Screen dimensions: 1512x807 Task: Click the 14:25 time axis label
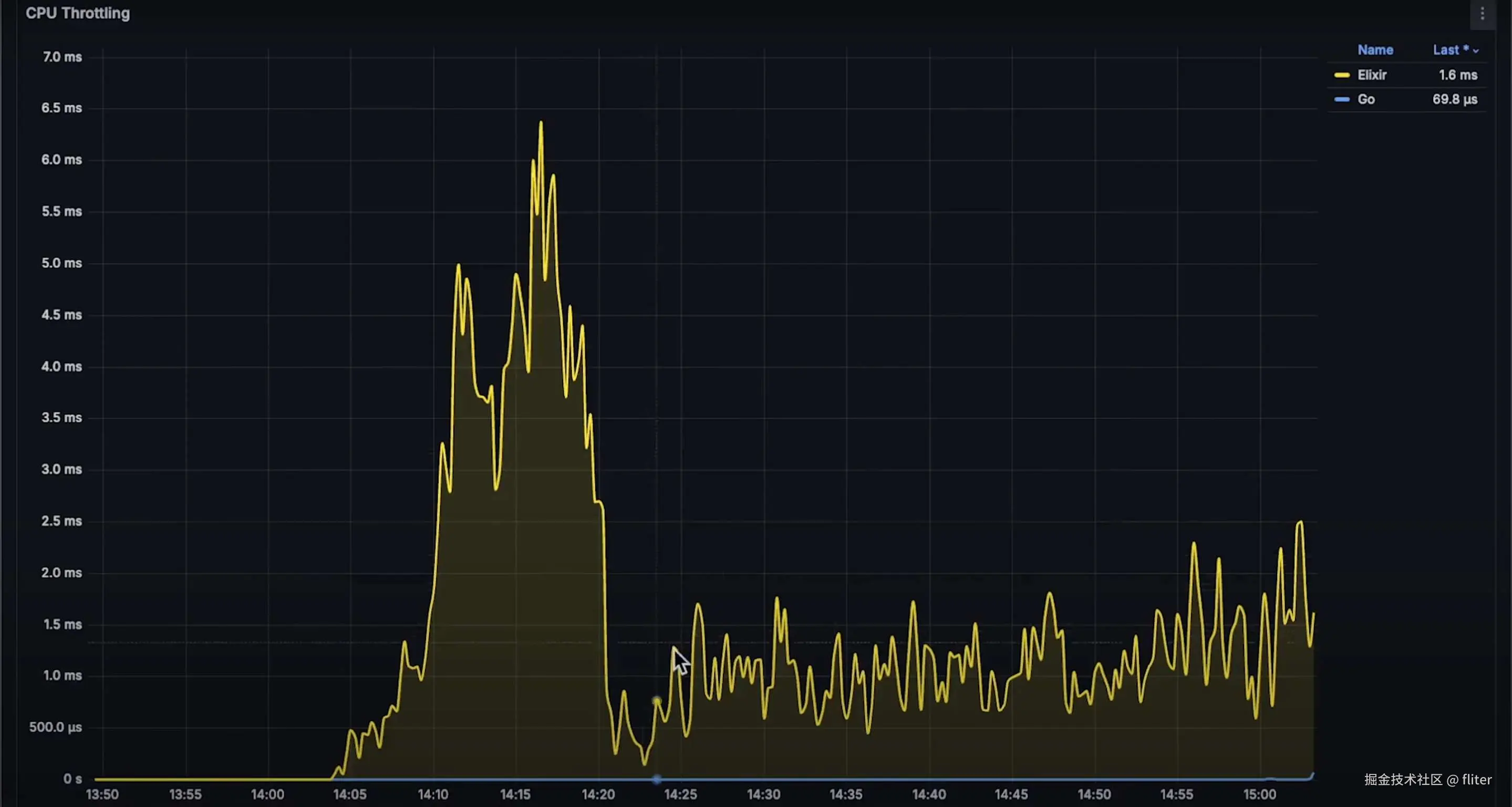680,795
